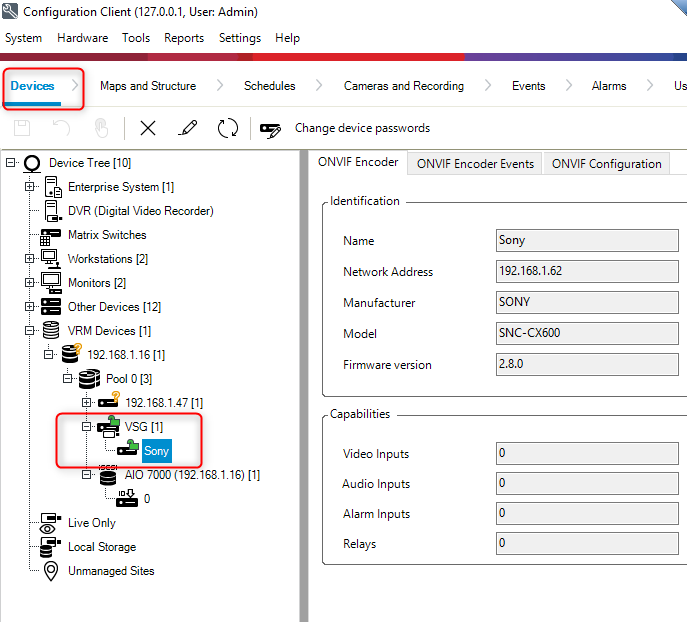Open the Maps and Structure section

(x=148, y=86)
